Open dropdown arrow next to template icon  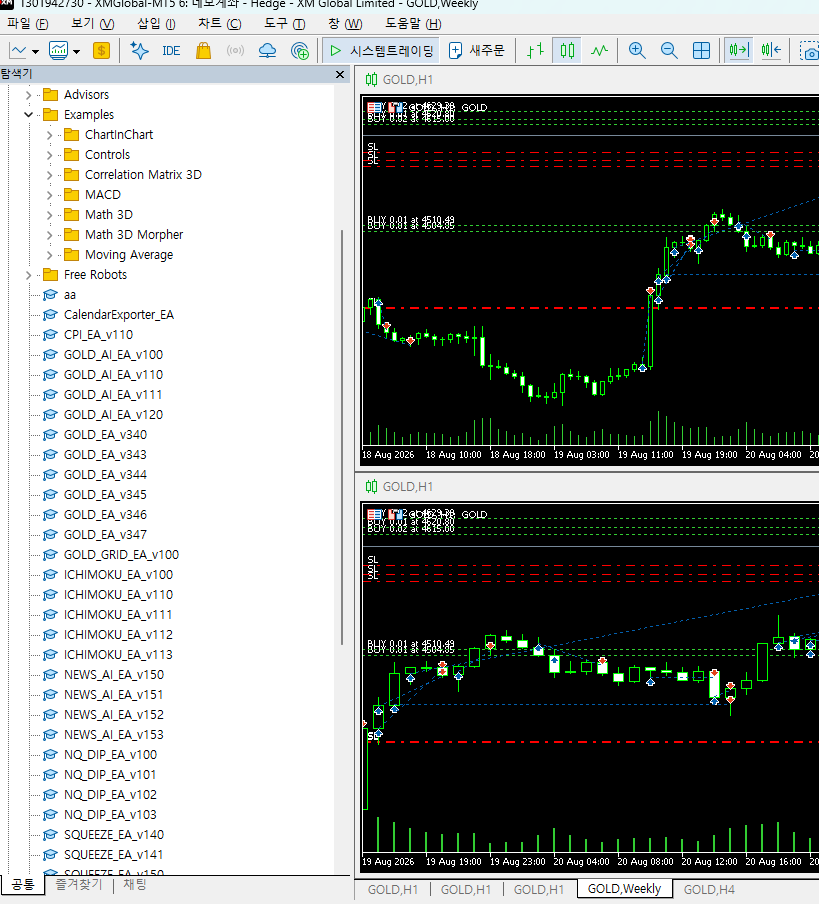77,51
